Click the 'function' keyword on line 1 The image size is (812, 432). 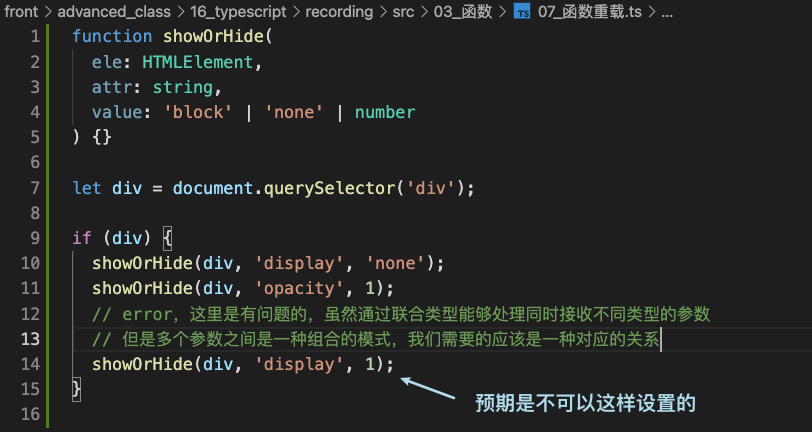click(x=112, y=37)
